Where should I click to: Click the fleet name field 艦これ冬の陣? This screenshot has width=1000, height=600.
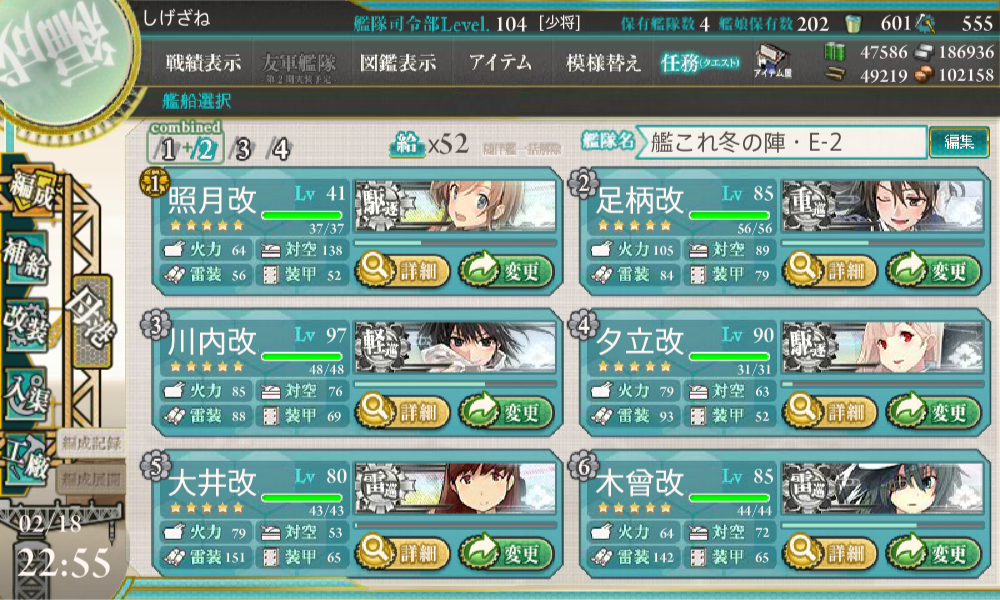click(781, 142)
